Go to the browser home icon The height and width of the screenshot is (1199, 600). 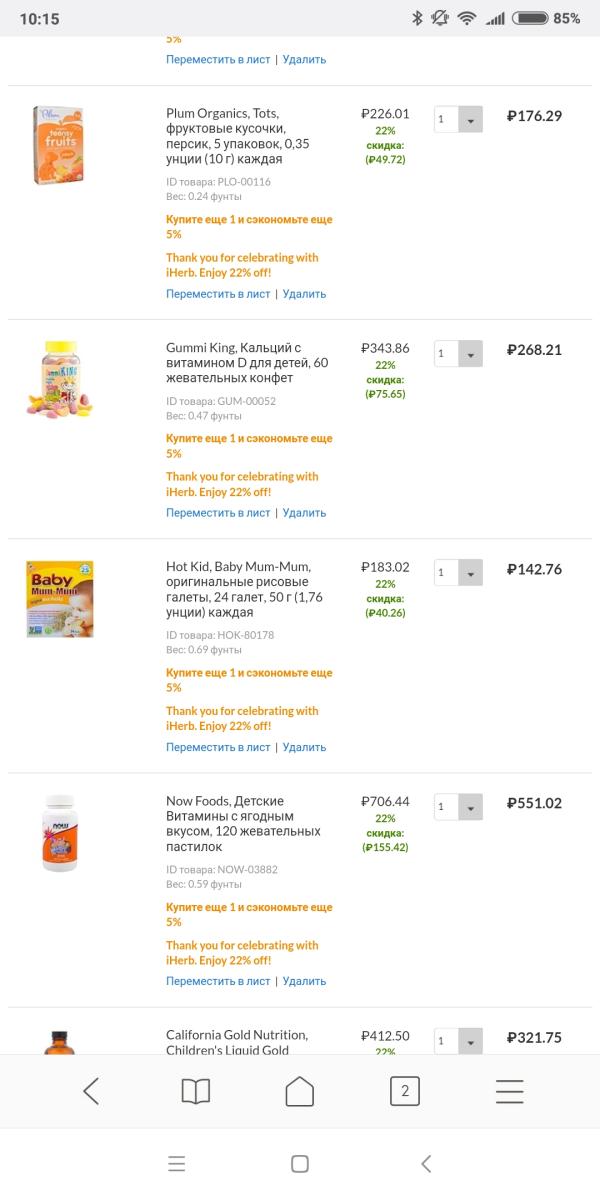(300, 1091)
